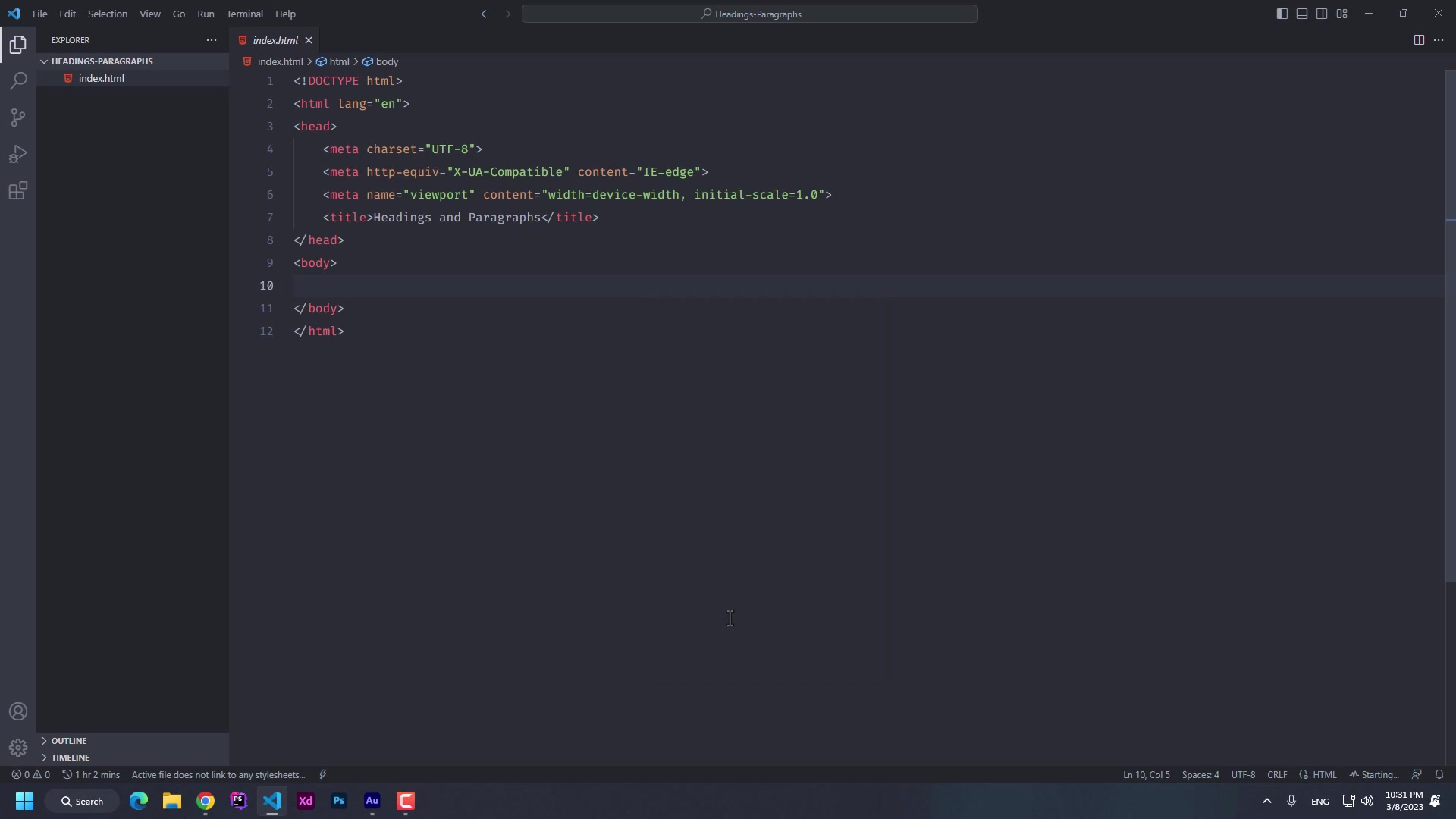Image resolution: width=1456 pixels, height=819 pixels.
Task: Open the Manage gear settings icon
Action: [18, 748]
